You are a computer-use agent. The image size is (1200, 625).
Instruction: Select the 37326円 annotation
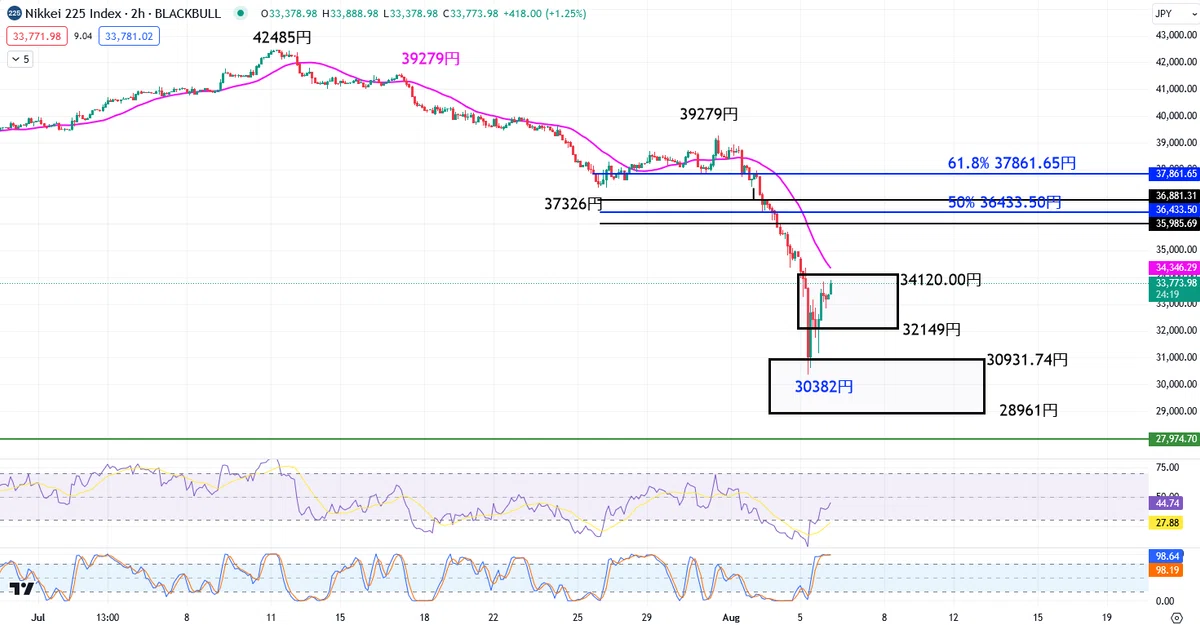pos(574,204)
